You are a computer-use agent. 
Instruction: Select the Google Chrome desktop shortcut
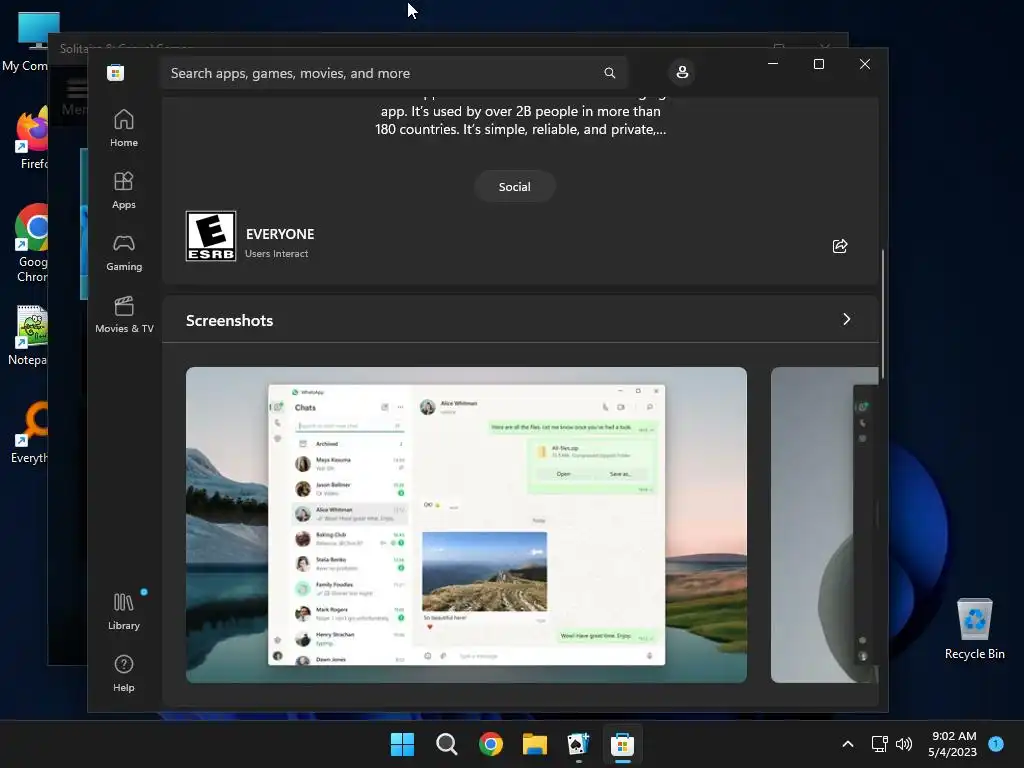31,243
